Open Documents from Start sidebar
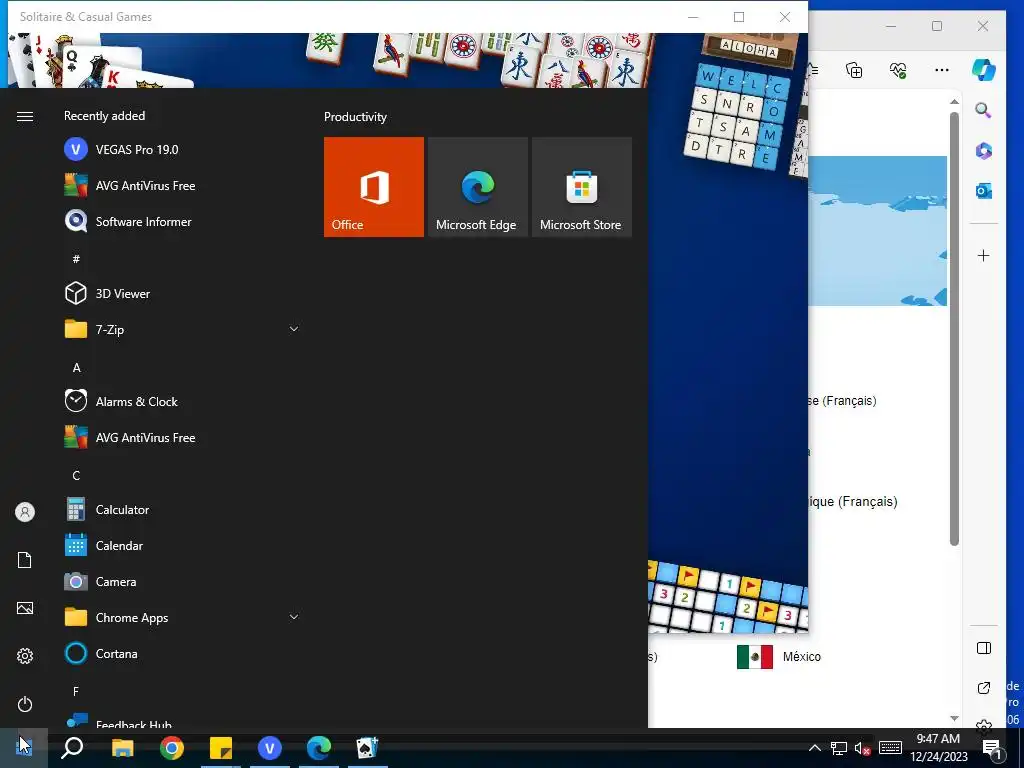Viewport: 1024px width, 768px height. click(x=25, y=560)
